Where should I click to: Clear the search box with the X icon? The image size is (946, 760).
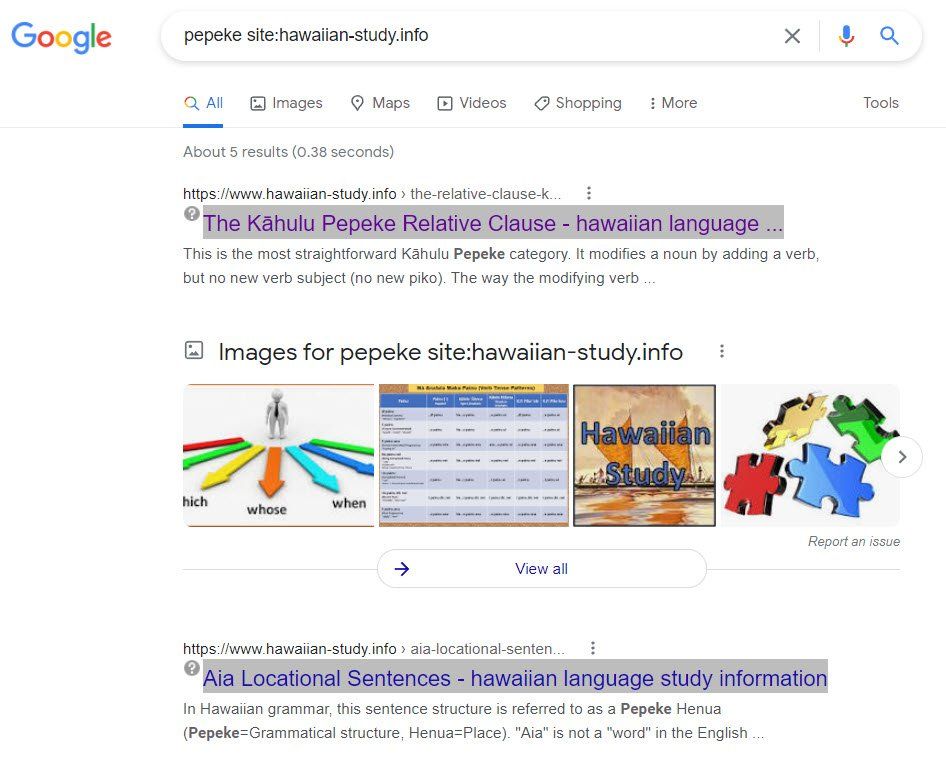pyautogui.click(x=792, y=36)
